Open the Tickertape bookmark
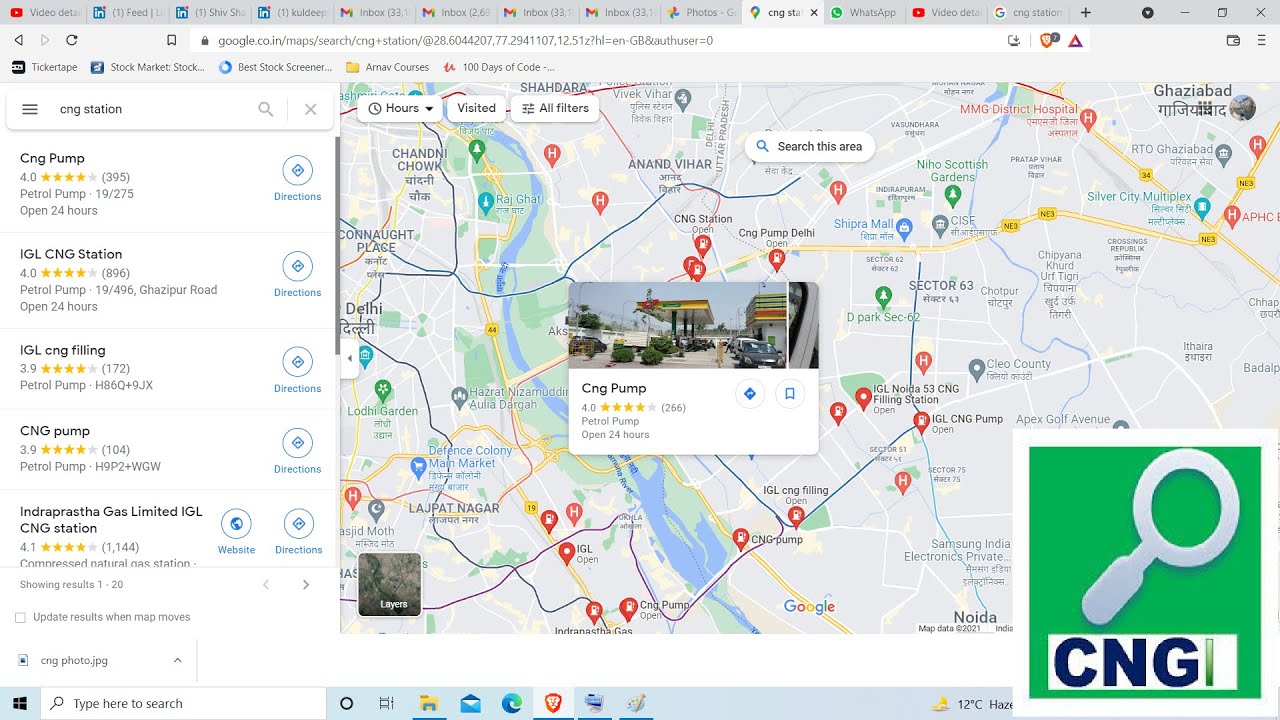The height and width of the screenshot is (720, 1280). 44,67
